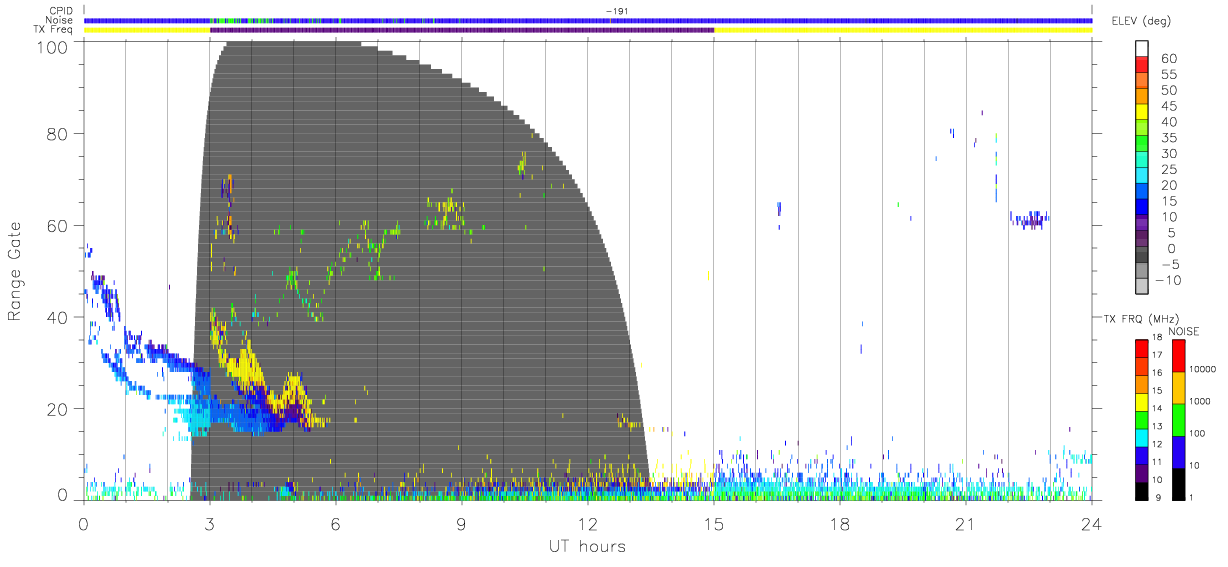Select the "Noise" row label at top left
Screen dimensions: 1228x567
point(61,20)
